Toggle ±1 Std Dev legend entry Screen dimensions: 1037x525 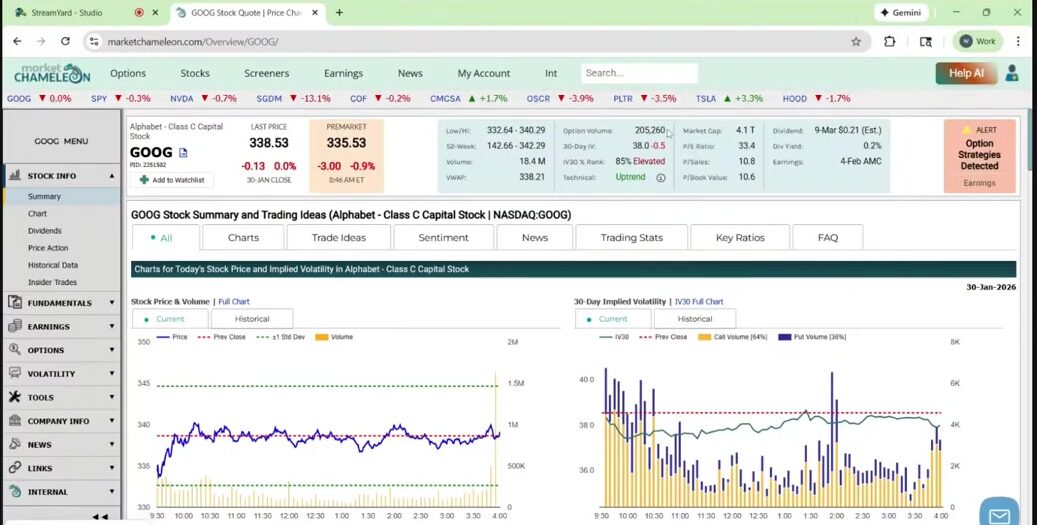pos(280,337)
